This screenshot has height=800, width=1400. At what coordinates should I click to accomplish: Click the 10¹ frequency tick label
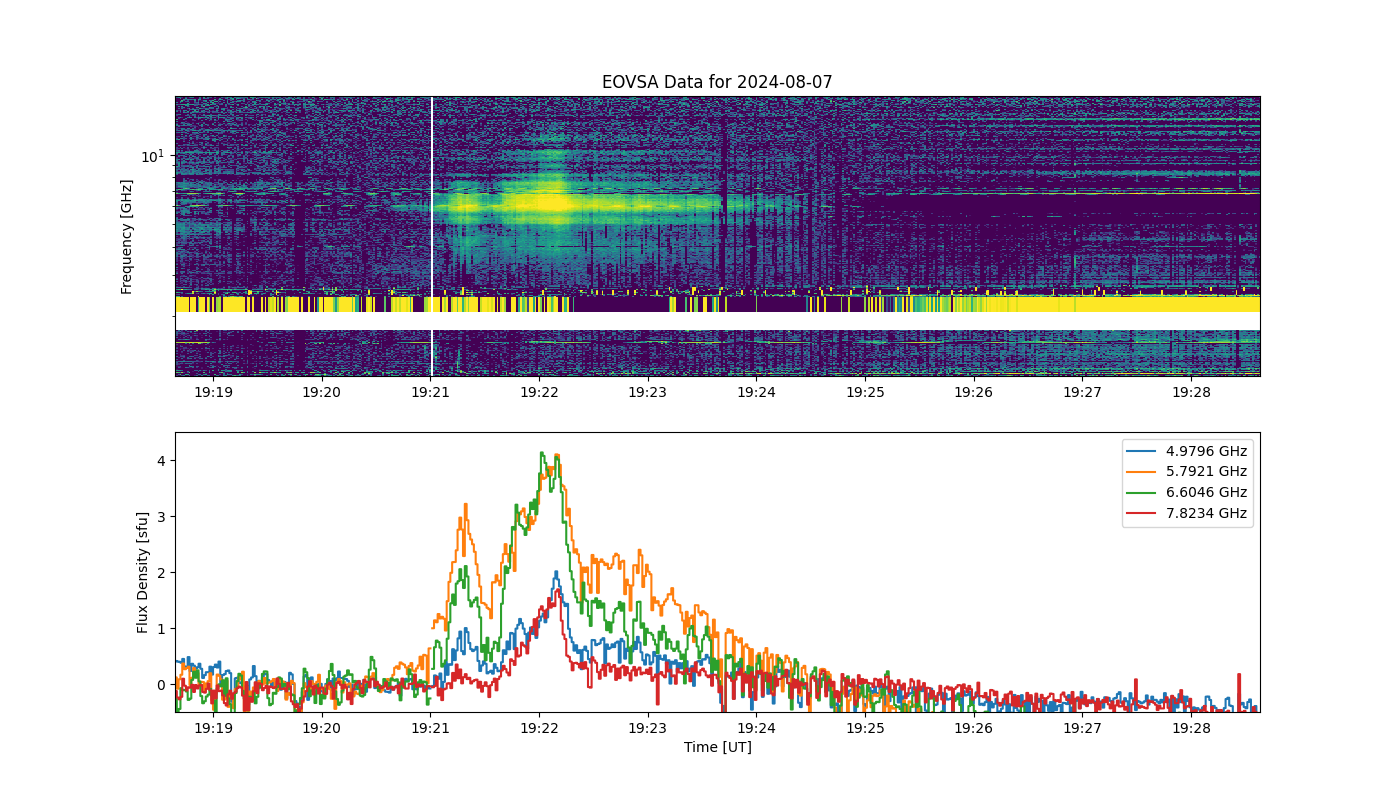click(x=152, y=156)
